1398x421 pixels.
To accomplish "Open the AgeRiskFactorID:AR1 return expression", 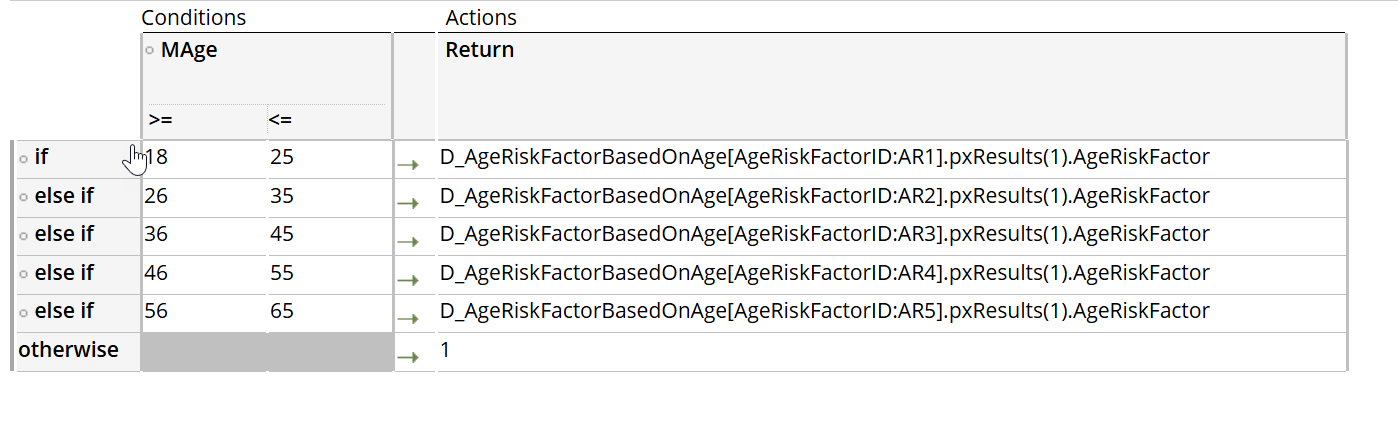I will point(824,157).
